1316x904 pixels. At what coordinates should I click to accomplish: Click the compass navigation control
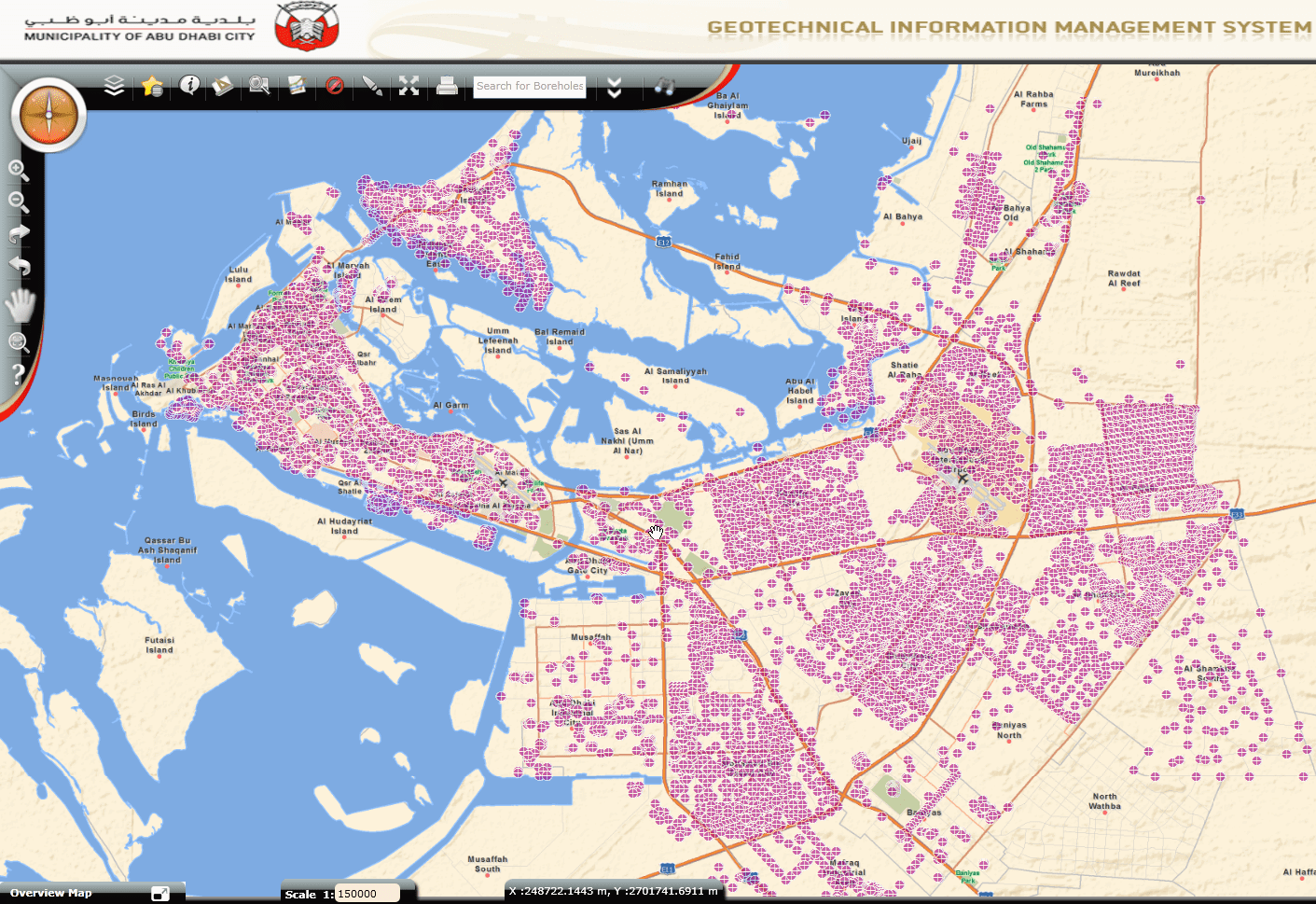click(48, 115)
